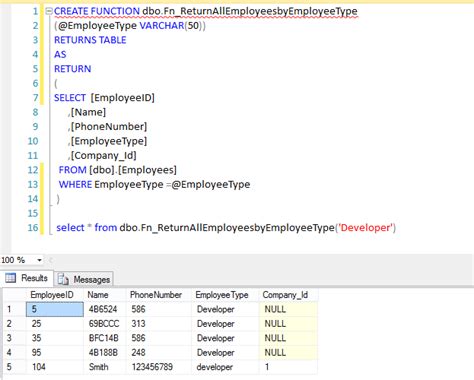This screenshot has width=474, height=380.
Task: Click the Name cell 4B188B
Action: tap(105, 352)
